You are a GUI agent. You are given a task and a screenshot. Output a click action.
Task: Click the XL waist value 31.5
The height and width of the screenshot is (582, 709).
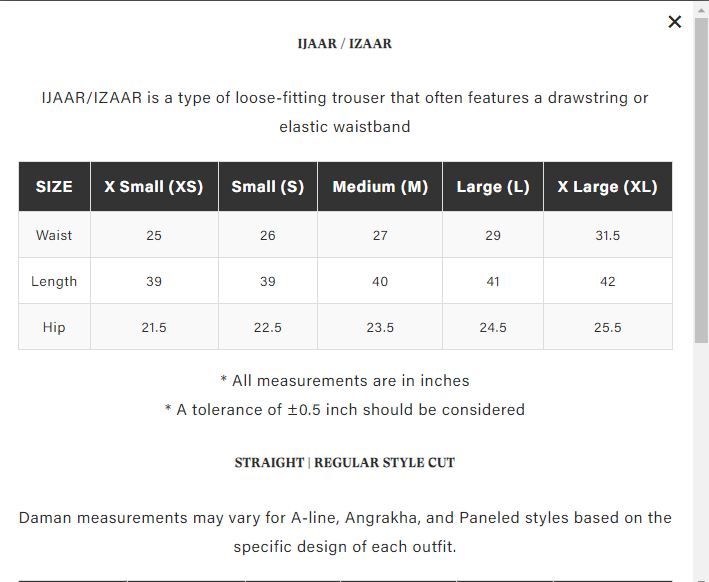(607, 235)
